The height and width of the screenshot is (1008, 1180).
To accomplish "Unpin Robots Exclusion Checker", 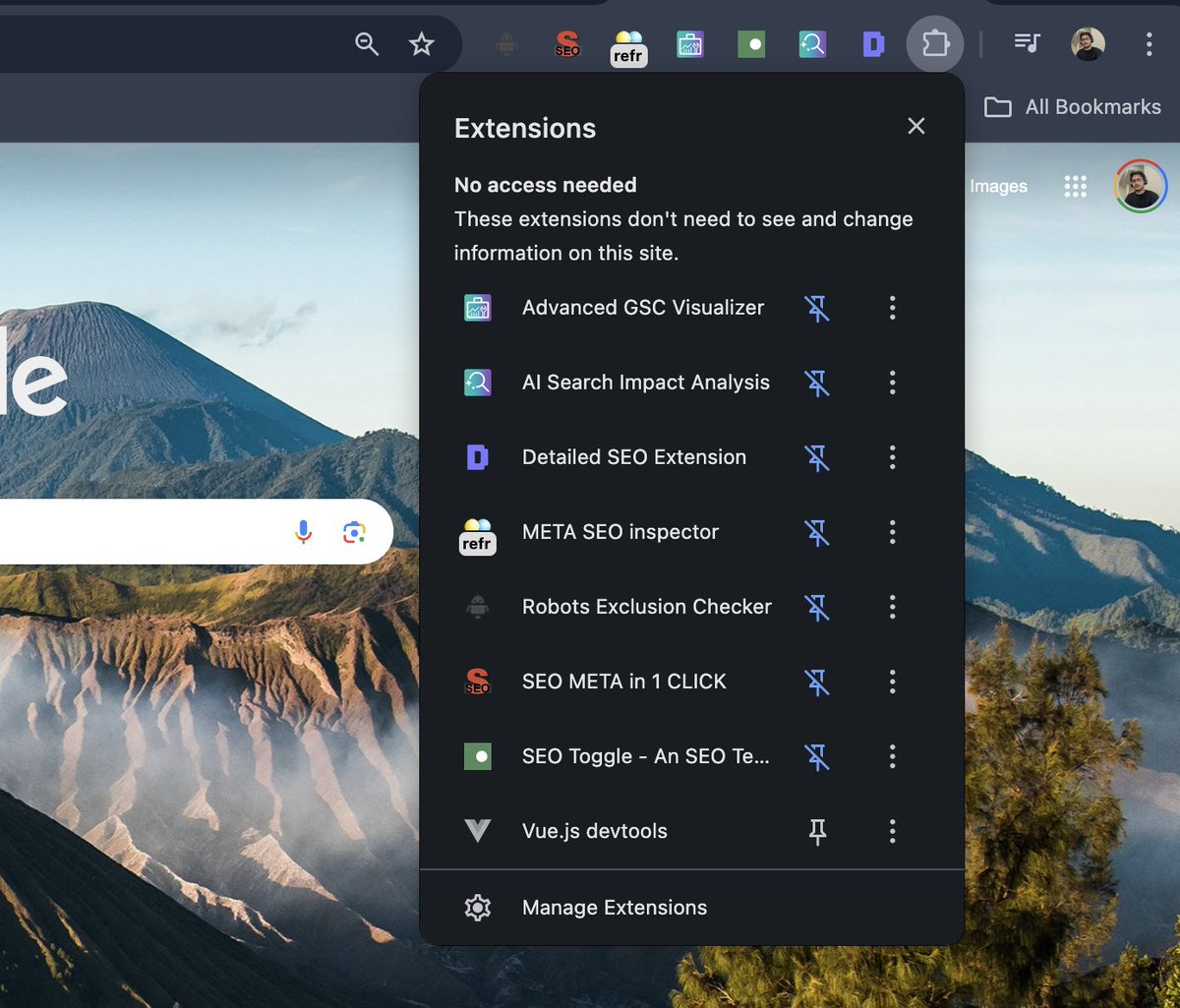I will 817,607.
